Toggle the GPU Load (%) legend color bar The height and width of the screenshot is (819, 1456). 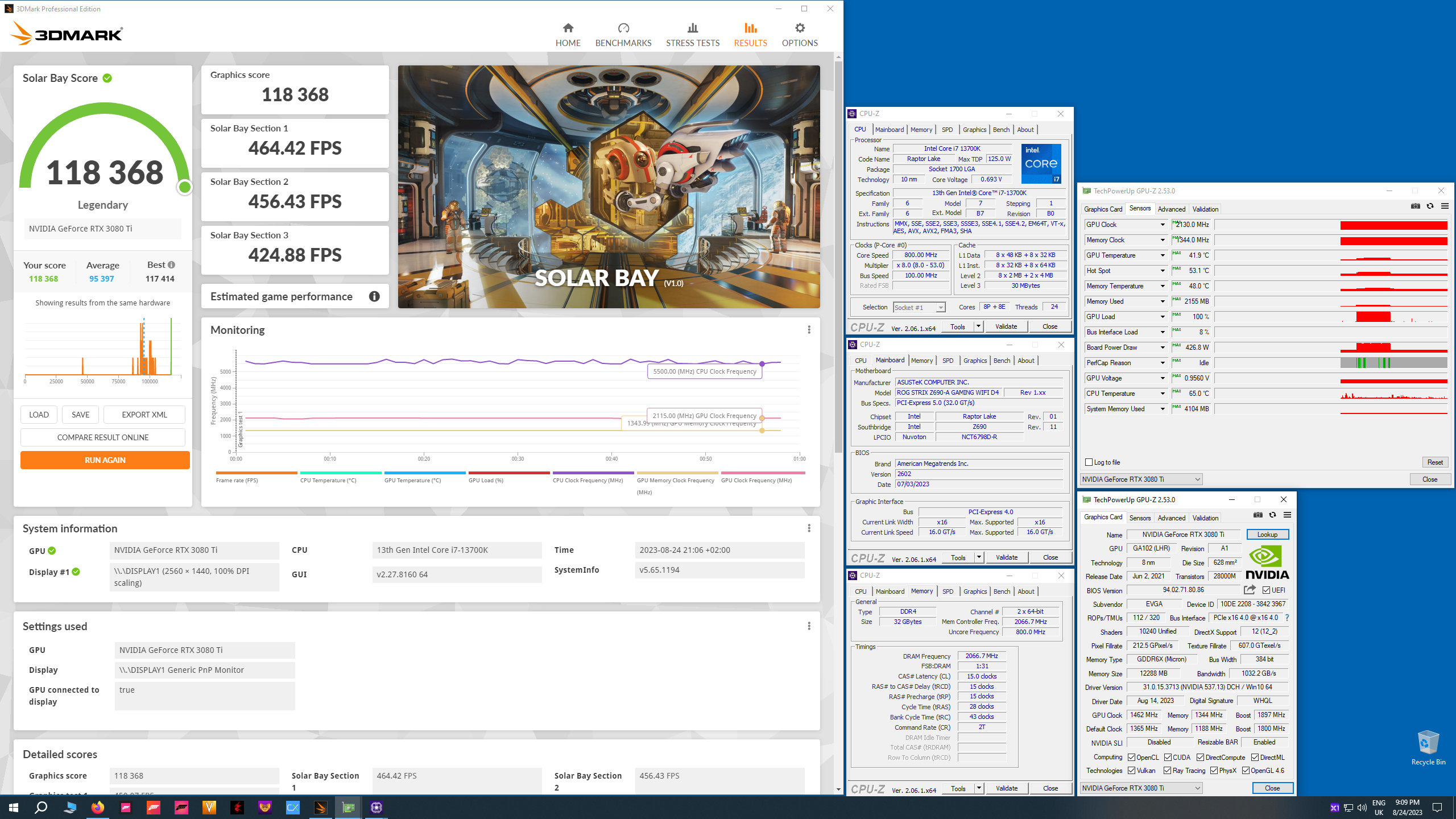[509, 473]
